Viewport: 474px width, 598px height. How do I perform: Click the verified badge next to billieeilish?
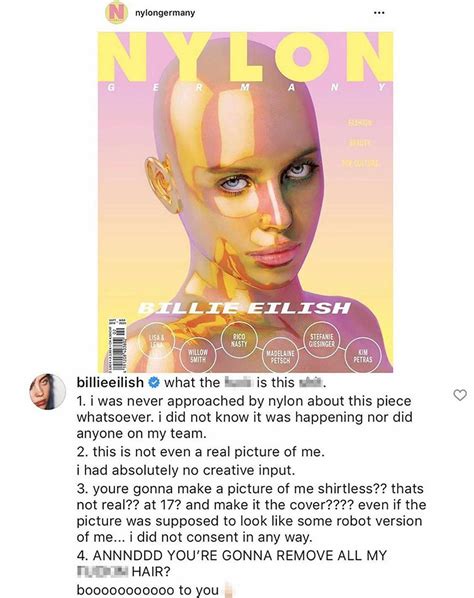coord(154,383)
